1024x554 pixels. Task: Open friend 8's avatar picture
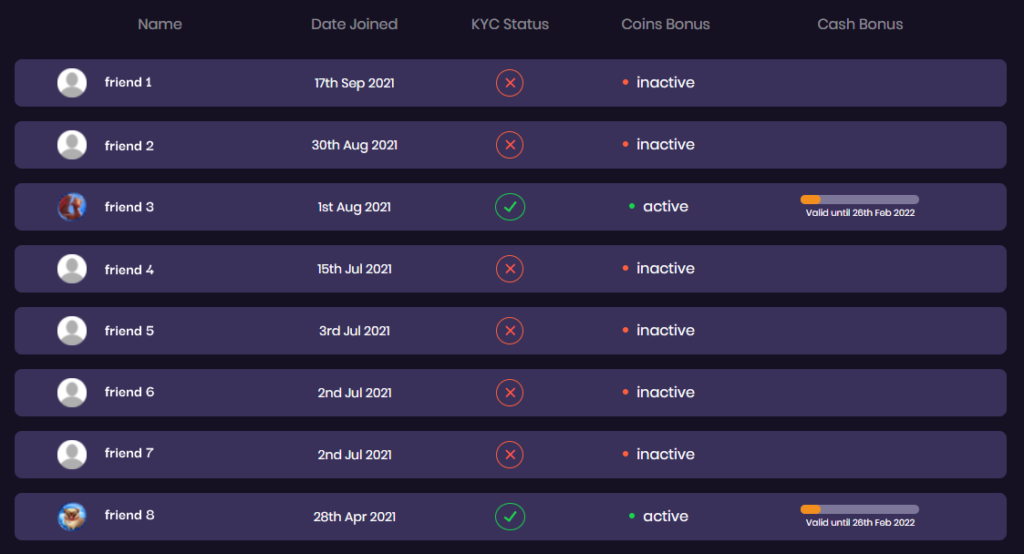[72, 517]
